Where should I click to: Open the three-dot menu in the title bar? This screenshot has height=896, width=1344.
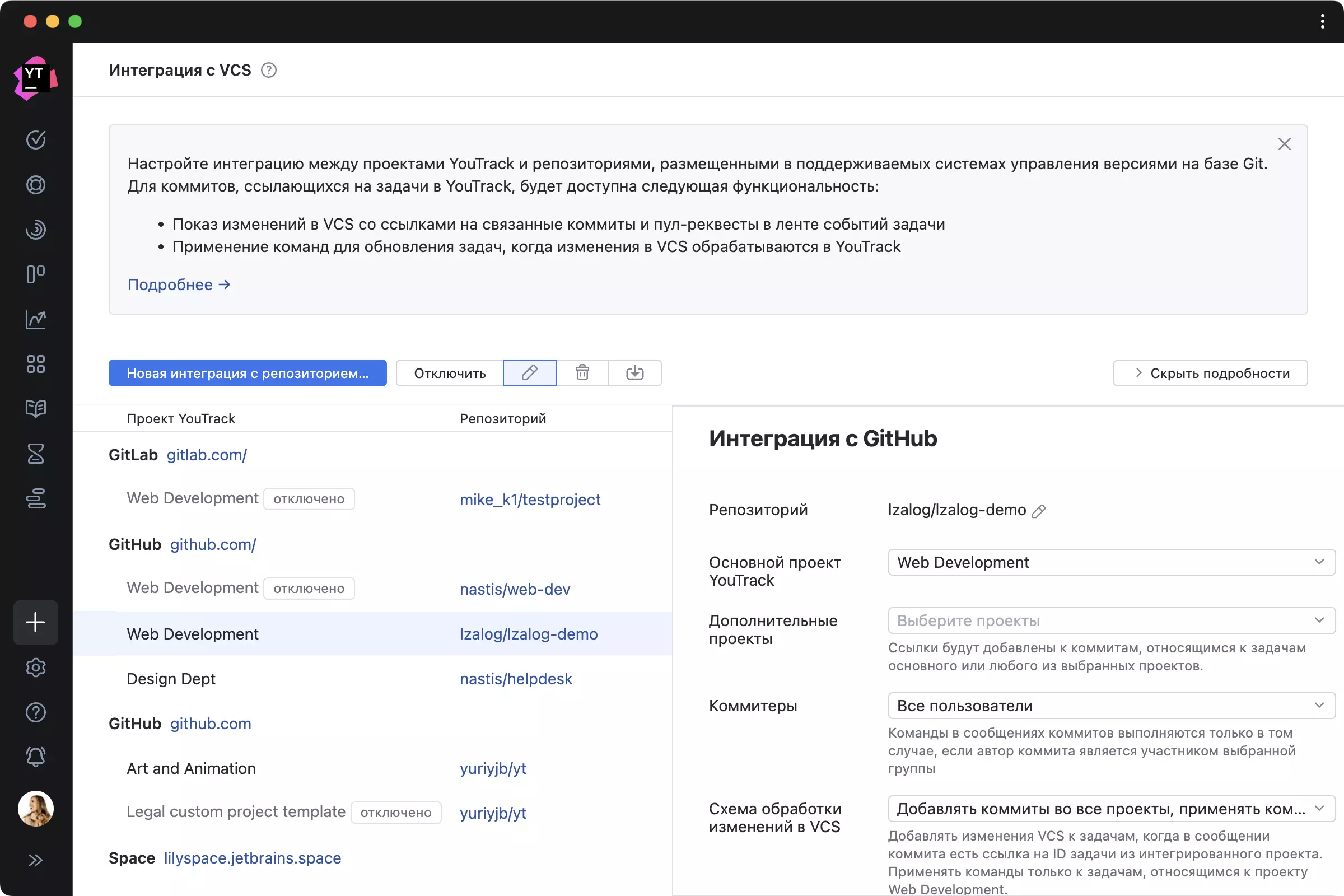(1322, 21)
